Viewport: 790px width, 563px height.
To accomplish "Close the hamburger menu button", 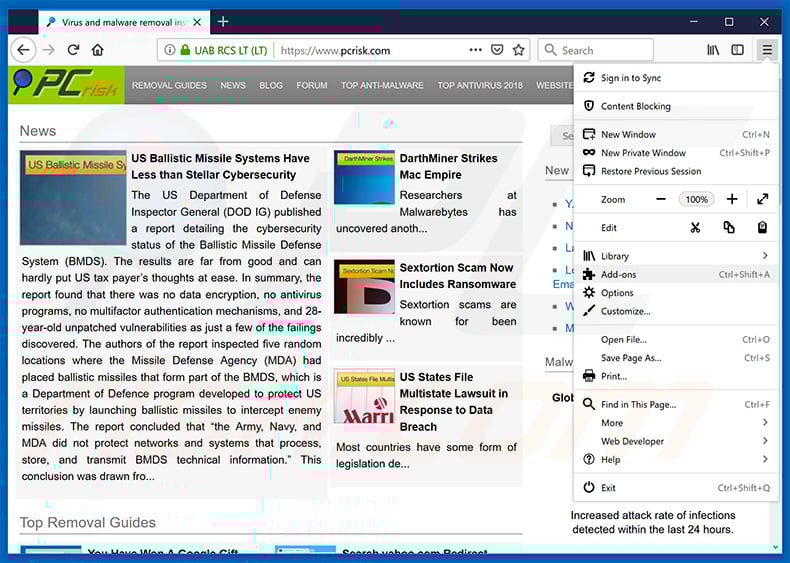I will pos(767,50).
